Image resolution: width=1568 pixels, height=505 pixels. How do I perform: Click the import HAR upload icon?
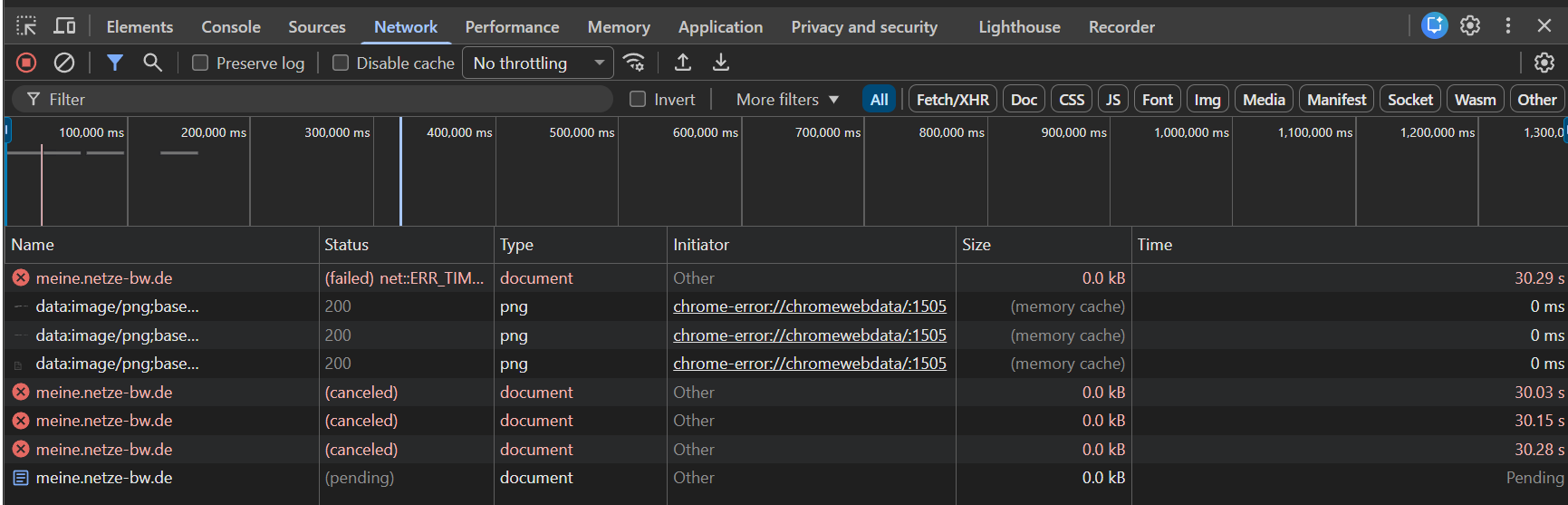(x=683, y=63)
